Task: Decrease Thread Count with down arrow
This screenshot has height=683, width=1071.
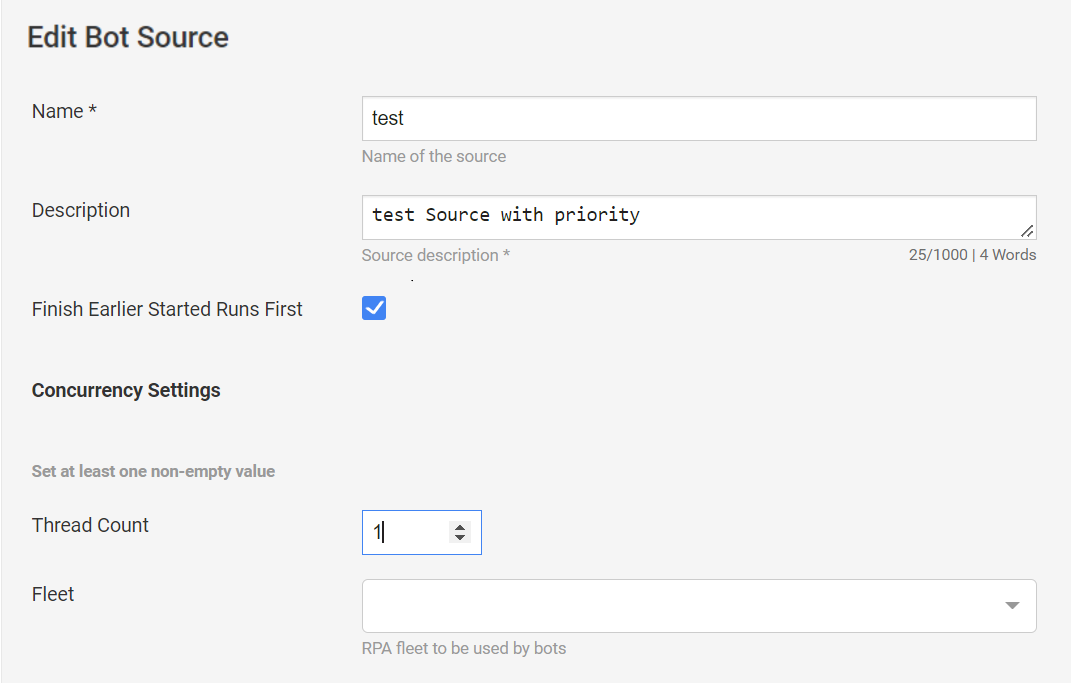Action: [460, 538]
